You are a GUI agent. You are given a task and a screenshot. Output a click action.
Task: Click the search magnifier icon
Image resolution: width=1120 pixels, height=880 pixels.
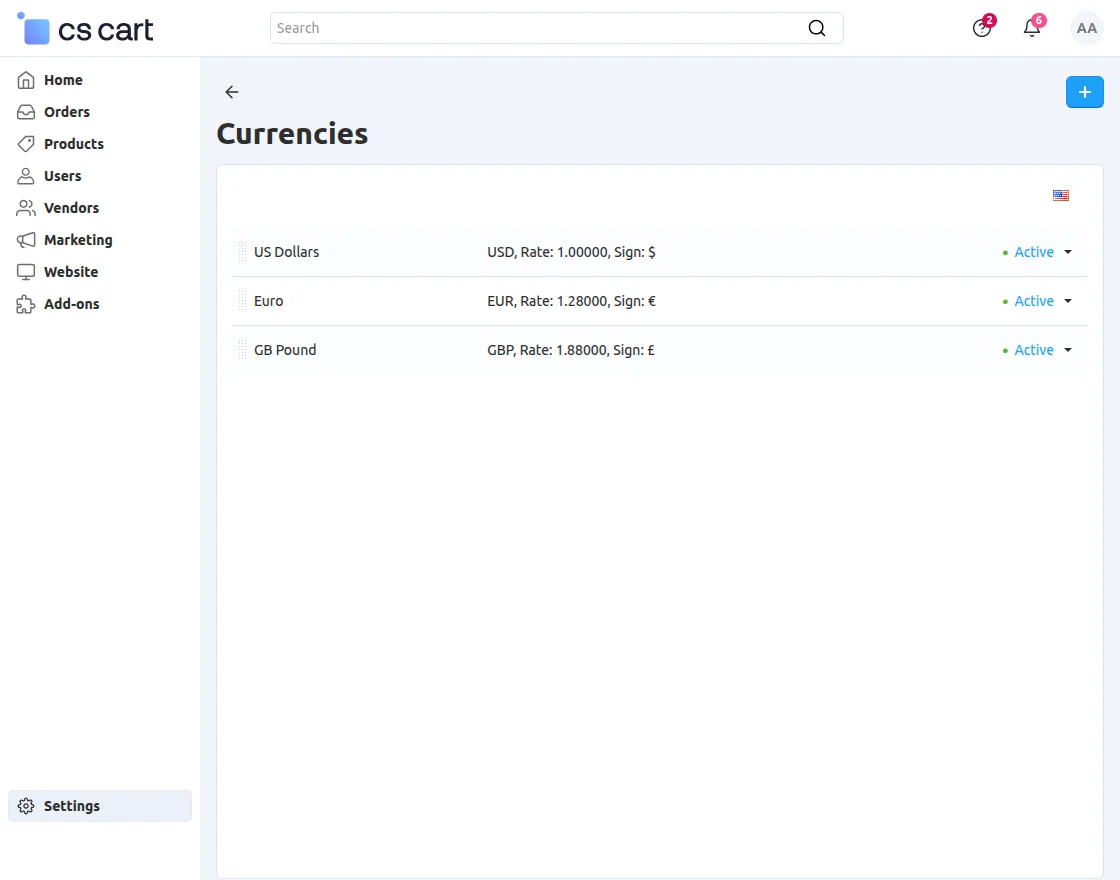pos(816,28)
